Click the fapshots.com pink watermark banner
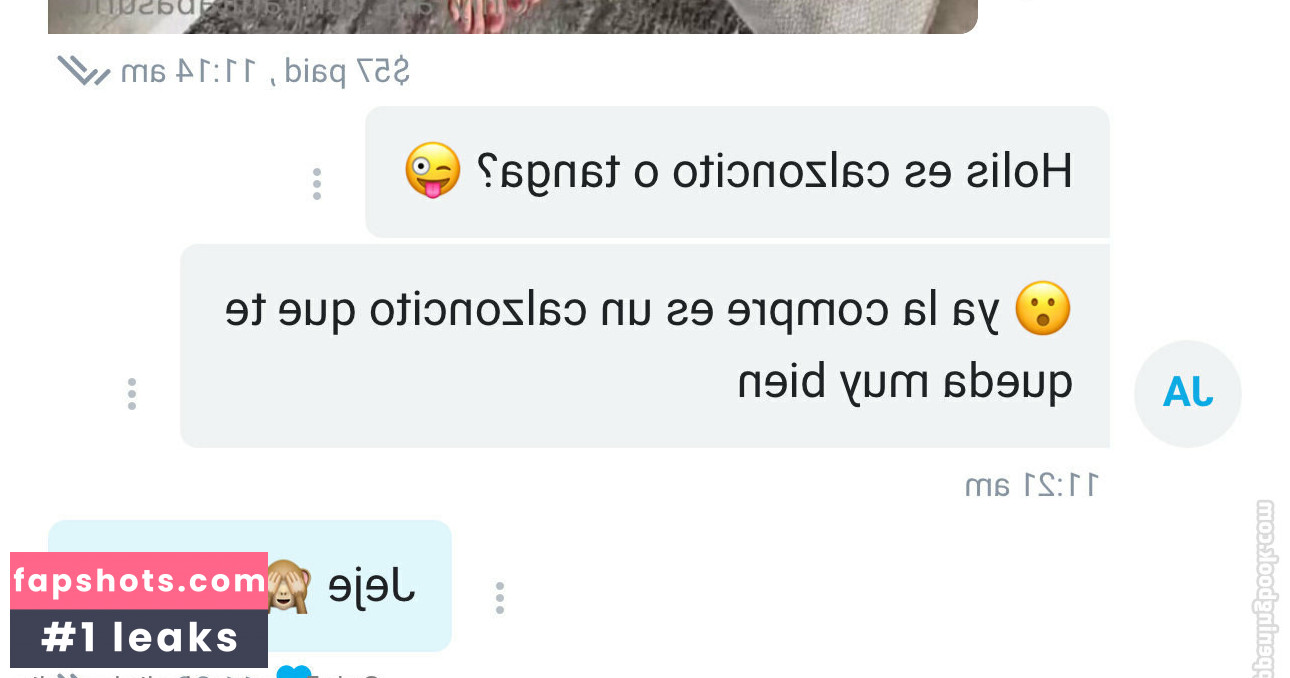 click(139, 581)
